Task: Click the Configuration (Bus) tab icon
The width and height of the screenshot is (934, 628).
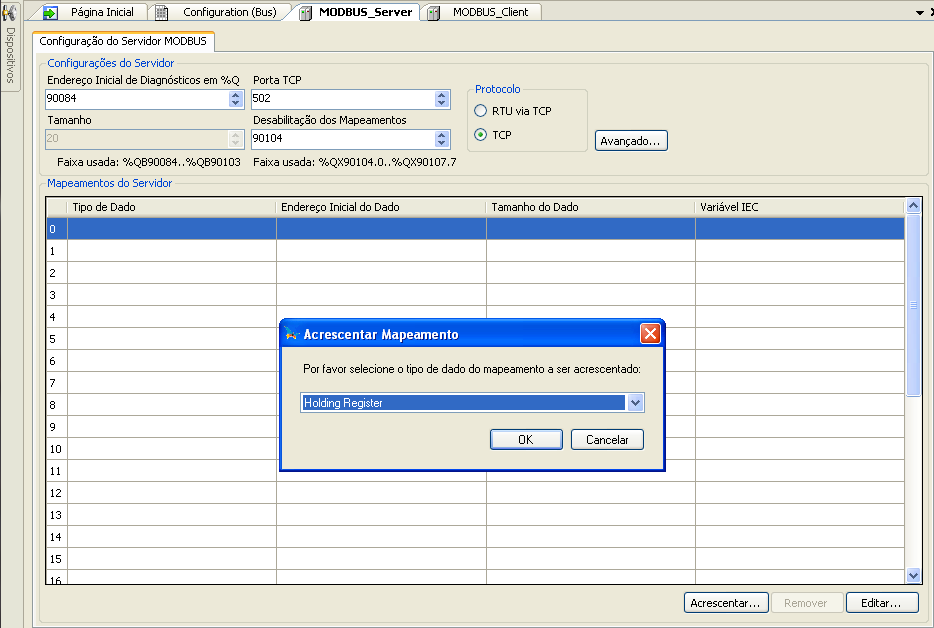Action: pyautogui.click(x=161, y=12)
